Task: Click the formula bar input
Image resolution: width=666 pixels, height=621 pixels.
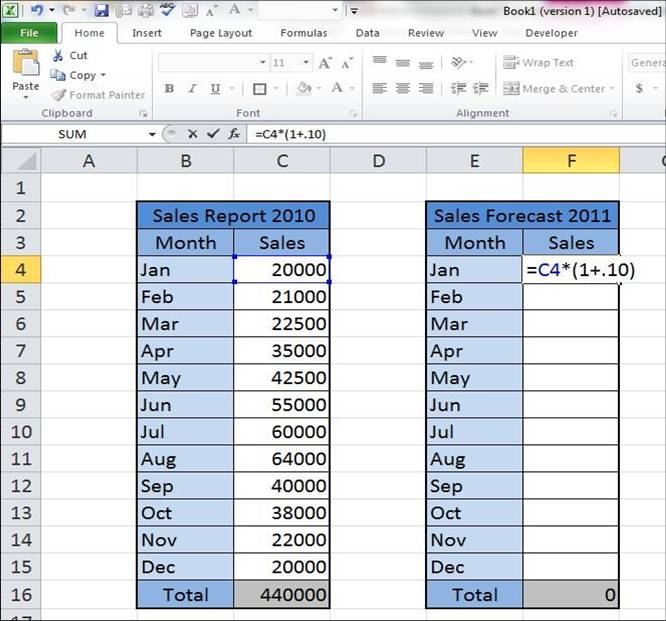Action: coord(456,134)
